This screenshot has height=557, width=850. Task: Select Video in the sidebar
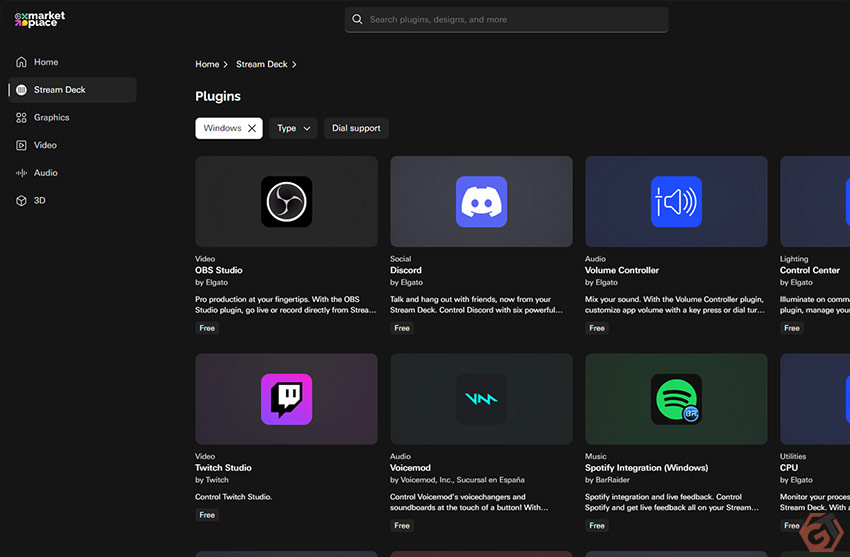[x=45, y=145]
